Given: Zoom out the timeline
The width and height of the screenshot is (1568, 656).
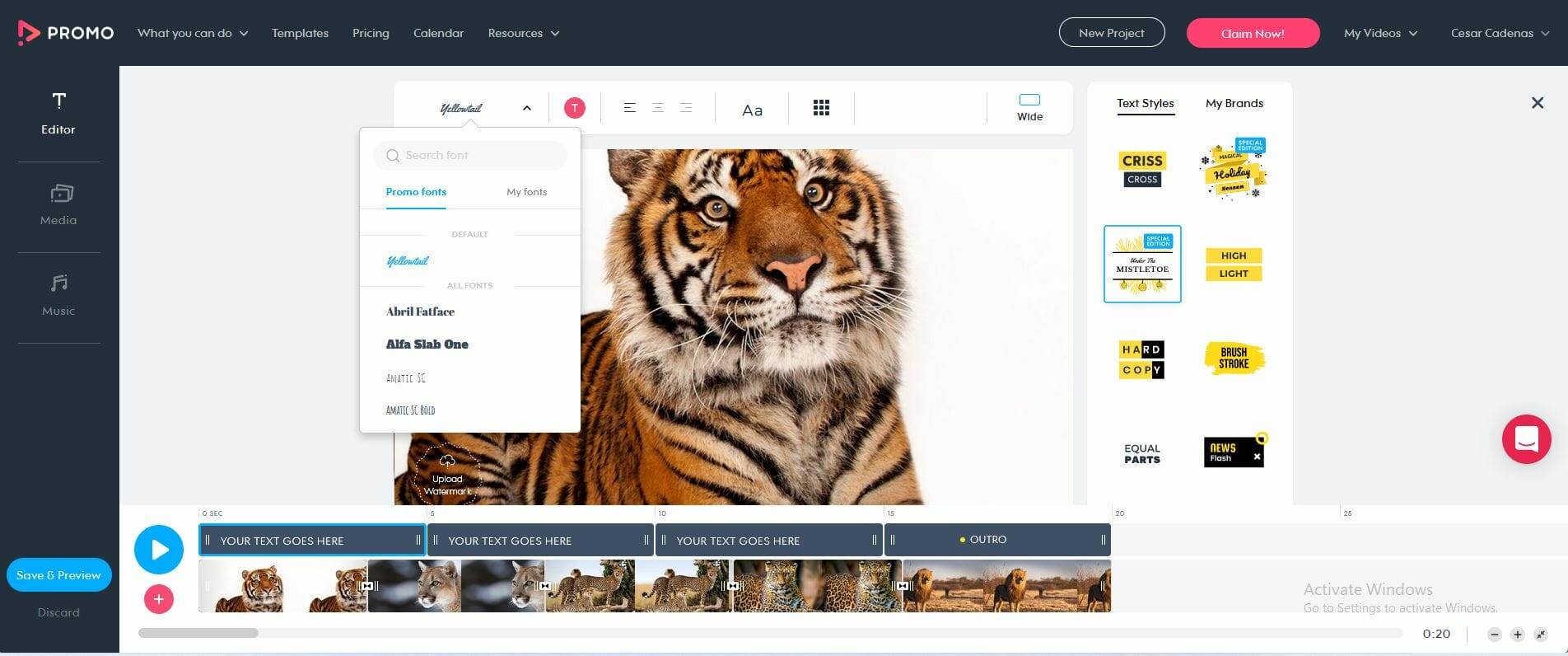Looking at the screenshot, I should [1495, 635].
